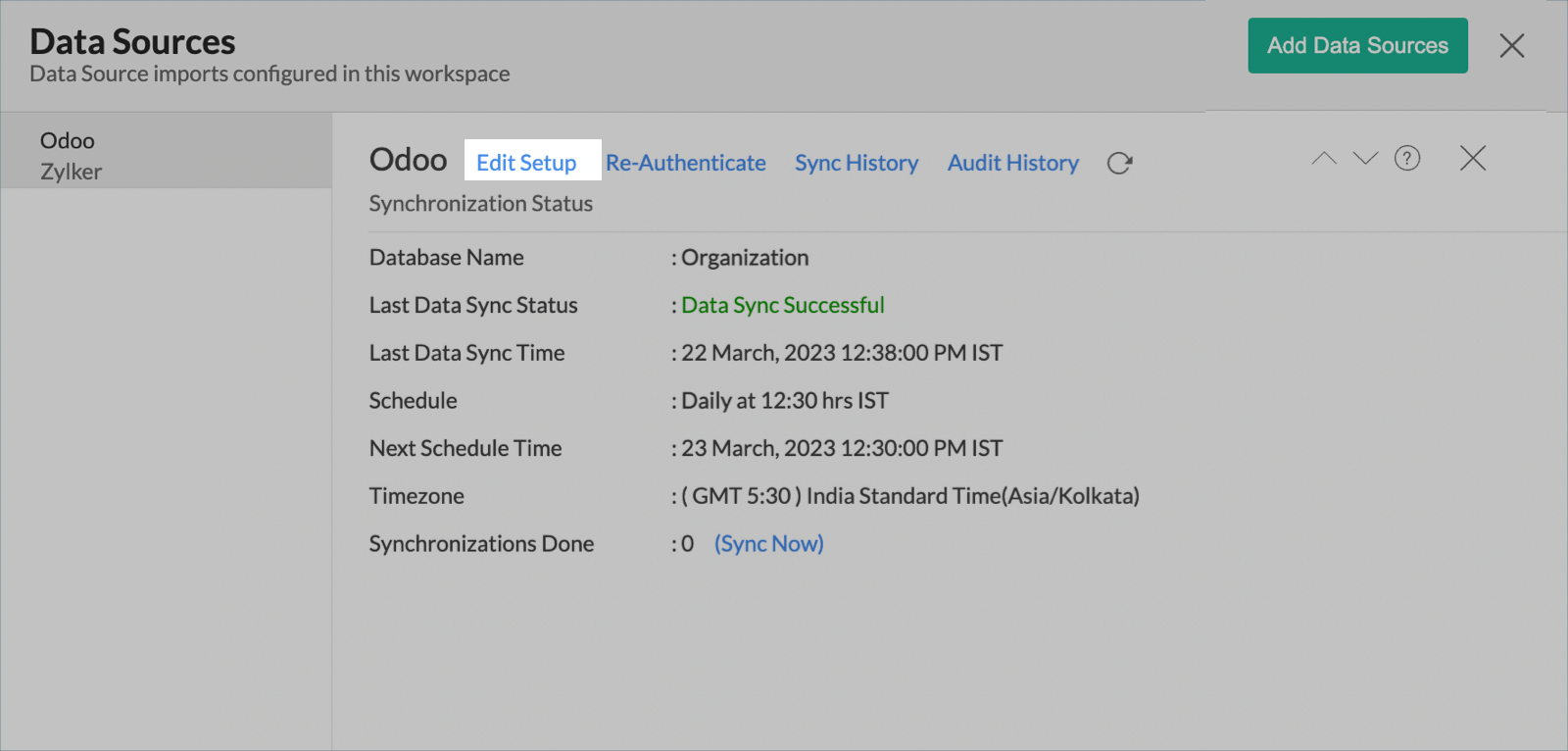This screenshot has width=1568, height=751.
Task: Trigger Sync Now for Odoo
Action: tap(768, 544)
